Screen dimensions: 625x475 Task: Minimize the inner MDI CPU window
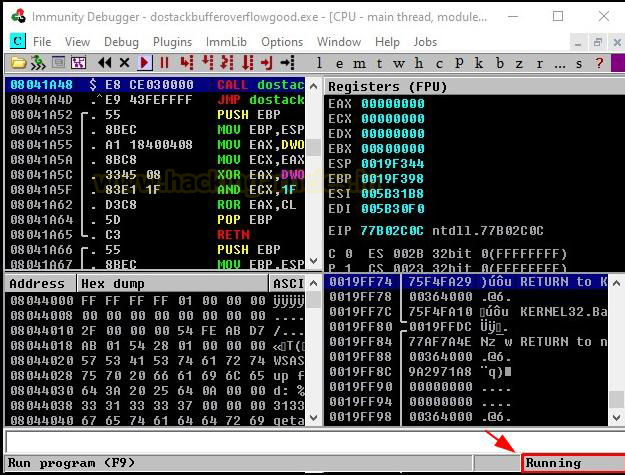(578, 42)
